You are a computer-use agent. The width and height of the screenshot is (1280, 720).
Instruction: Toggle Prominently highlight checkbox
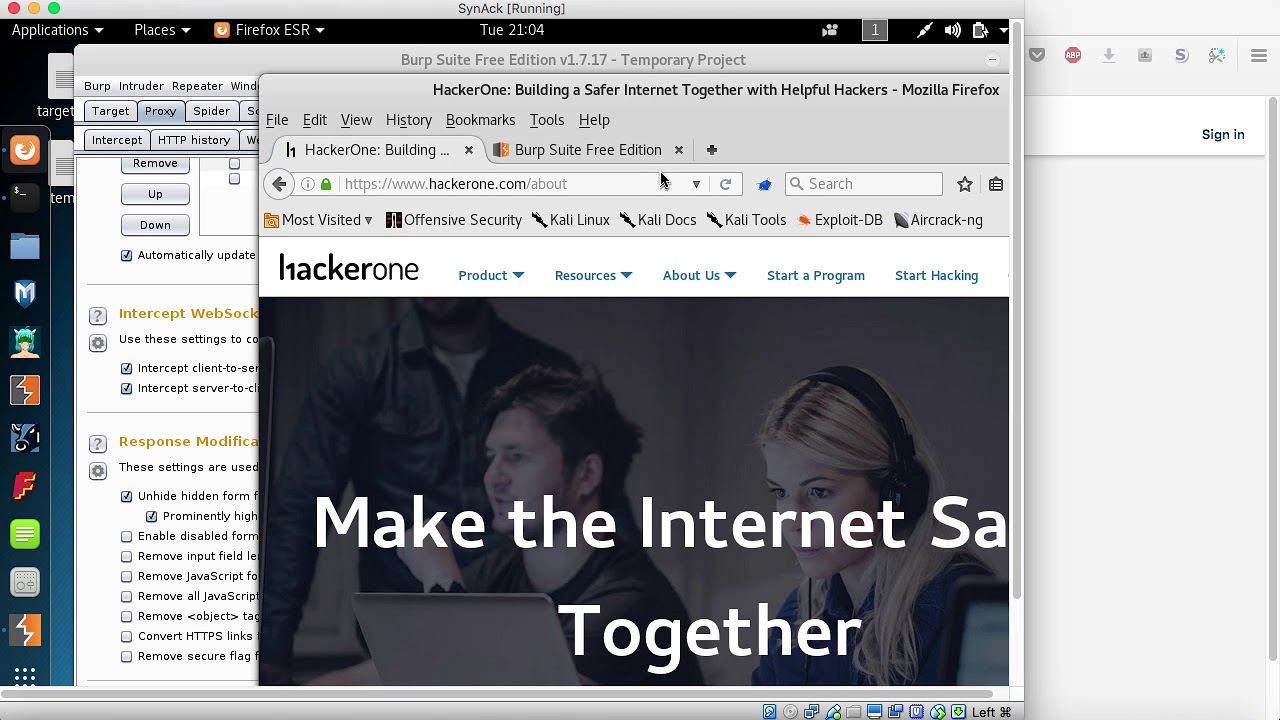click(x=151, y=516)
